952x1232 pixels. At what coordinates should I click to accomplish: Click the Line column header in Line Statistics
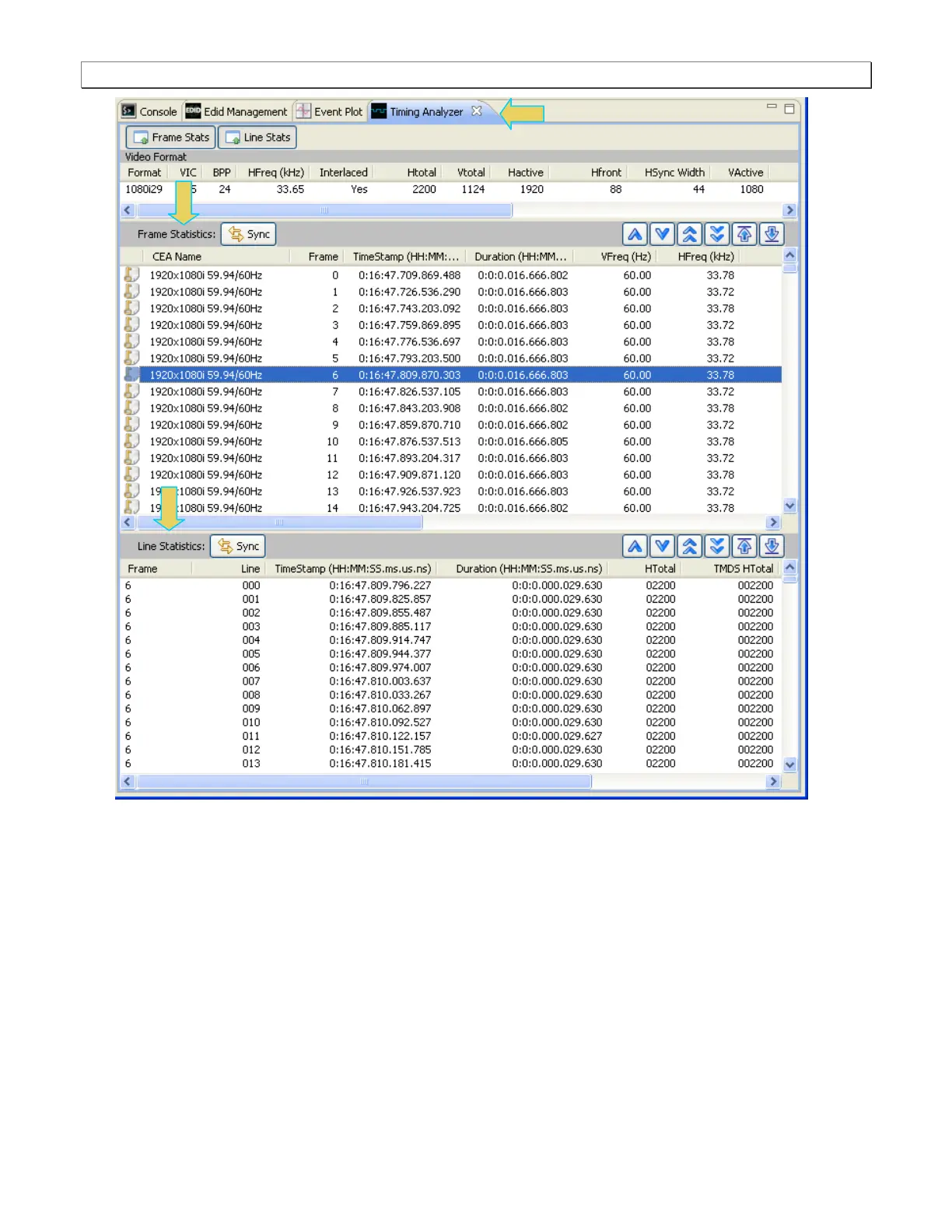pyautogui.click(x=228, y=569)
